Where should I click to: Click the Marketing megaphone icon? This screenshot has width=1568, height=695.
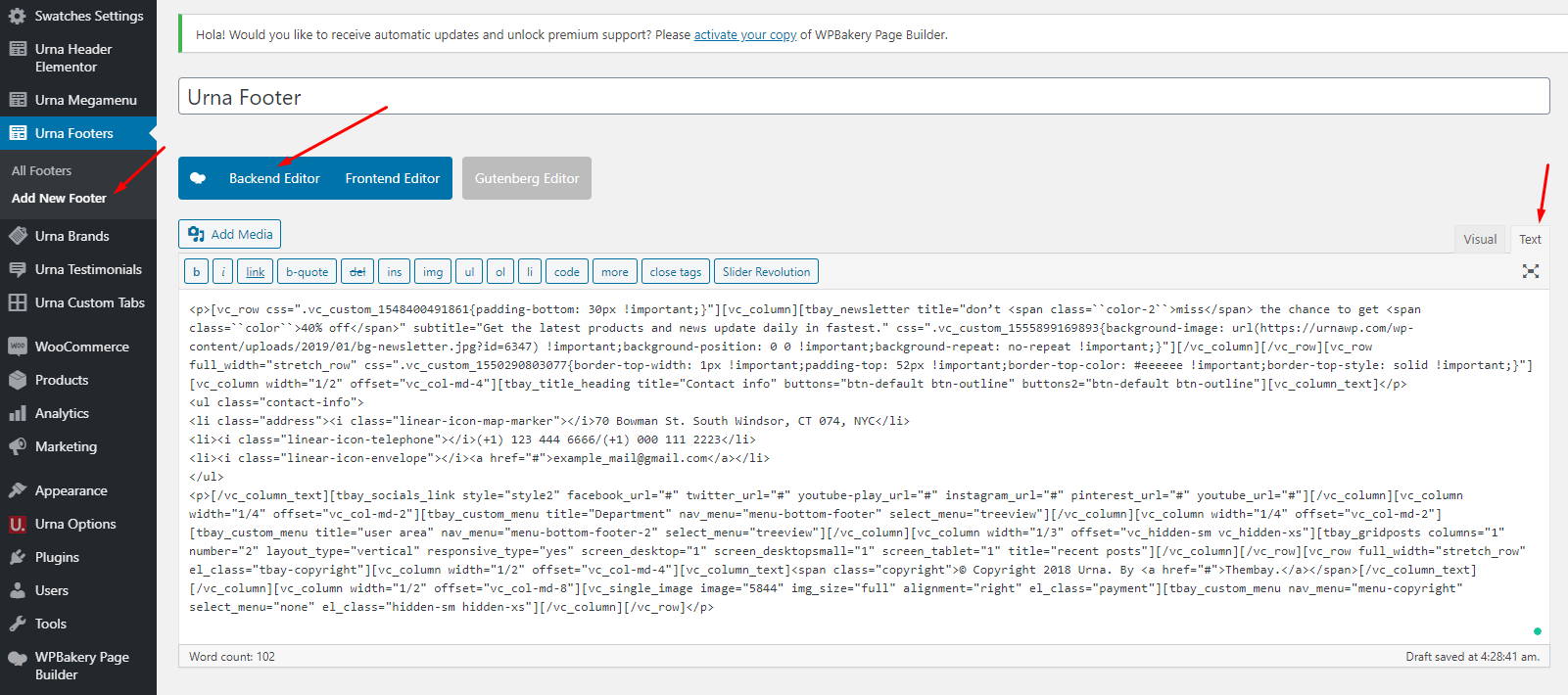click(x=18, y=446)
